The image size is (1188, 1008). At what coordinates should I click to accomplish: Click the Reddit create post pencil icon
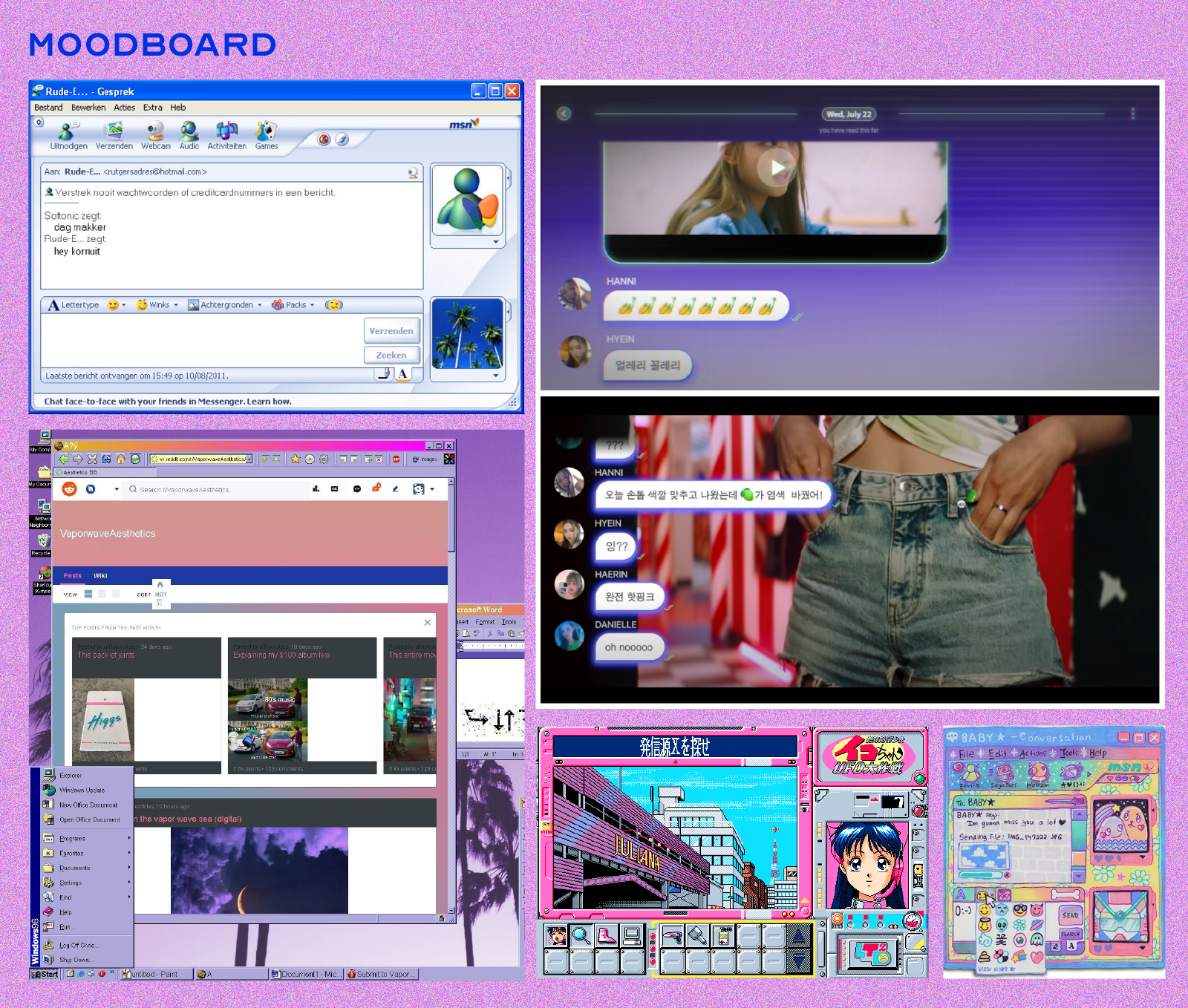pos(395,489)
